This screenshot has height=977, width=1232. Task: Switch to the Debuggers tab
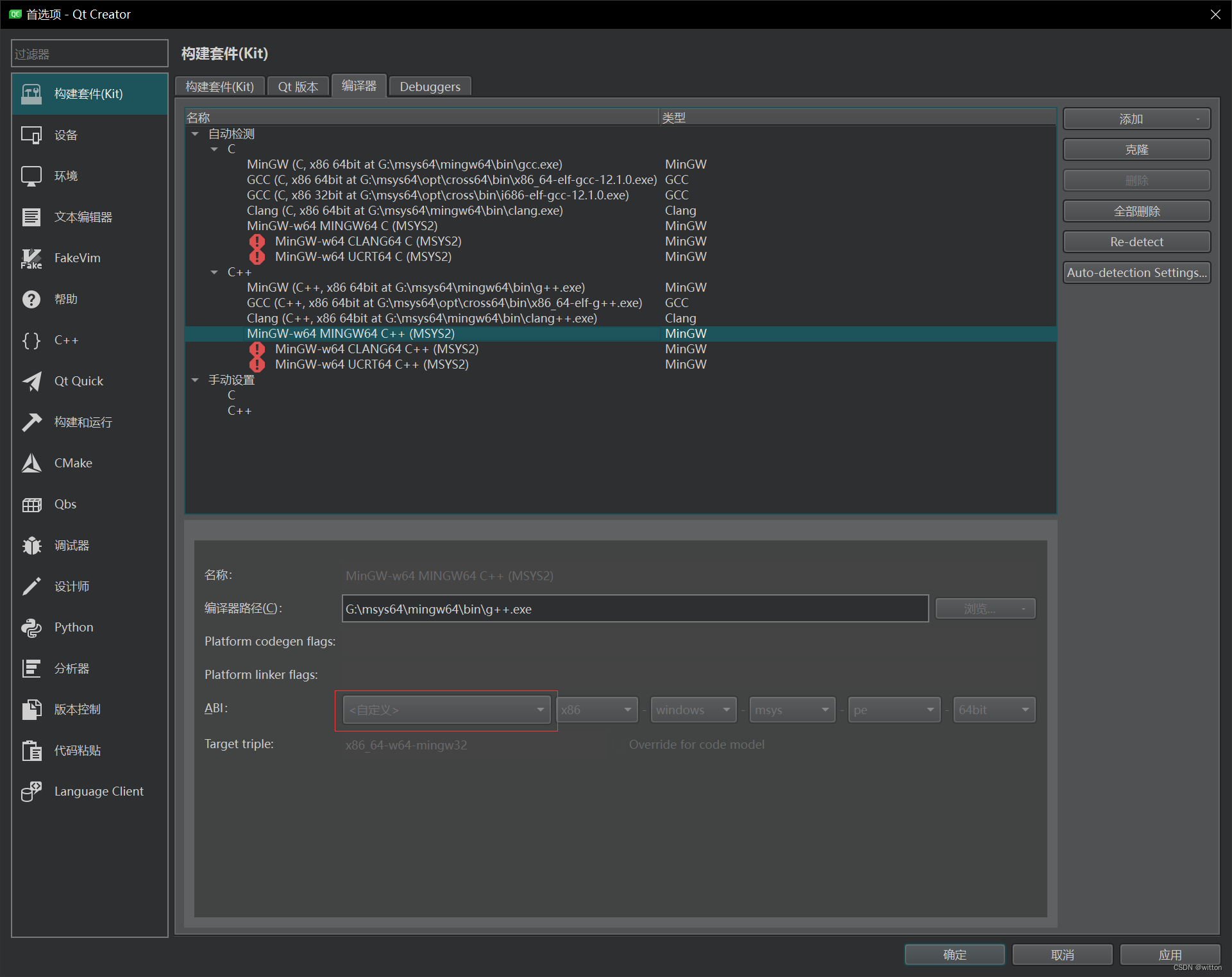click(x=430, y=87)
